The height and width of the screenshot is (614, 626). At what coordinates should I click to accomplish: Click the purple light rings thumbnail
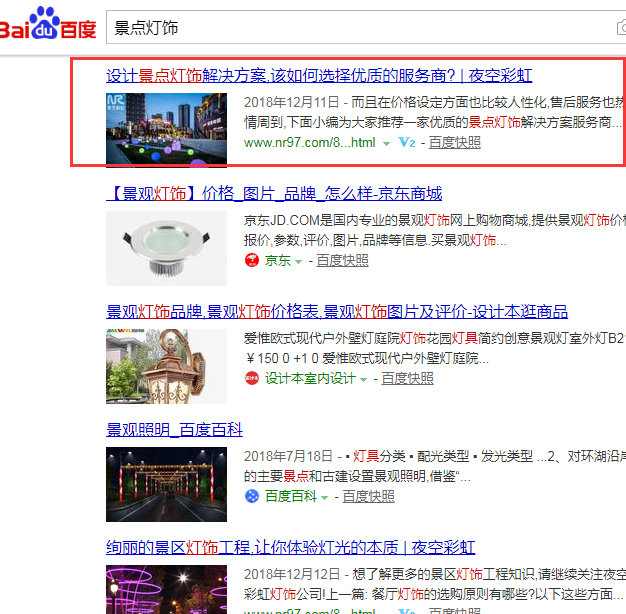[x=166, y=589]
